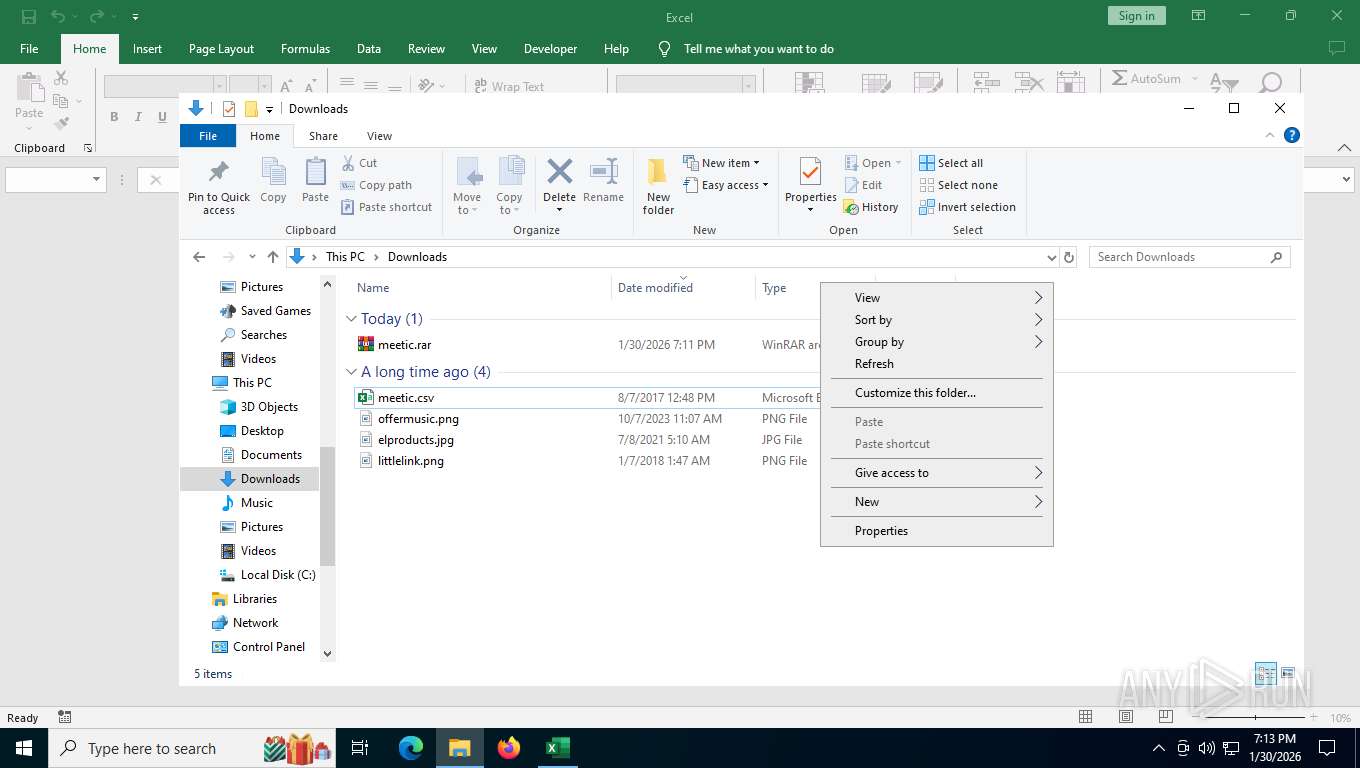Choose Customize this folder from menu
The image size is (1360, 768).
tap(937, 393)
